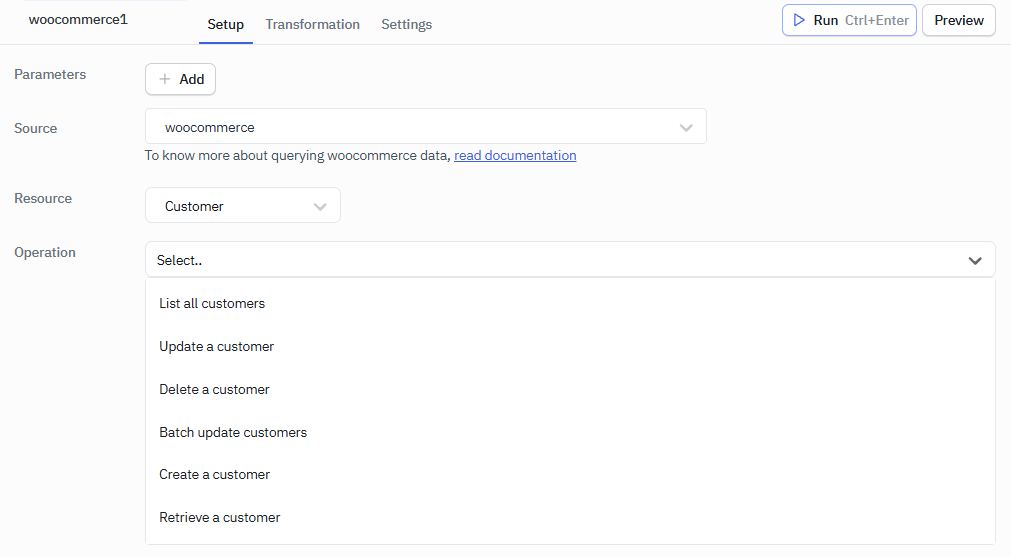This screenshot has height=557, width=1011.
Task: Open the Settings tab
Action: [406, 24]
